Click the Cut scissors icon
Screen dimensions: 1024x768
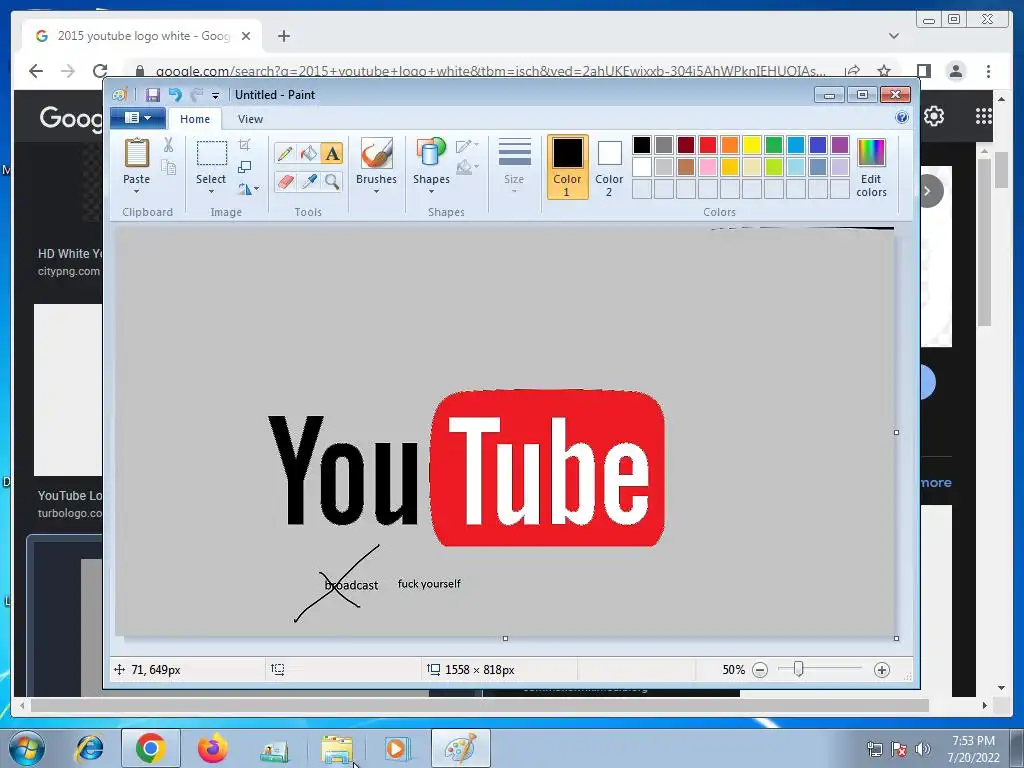[x=168, y=145]
